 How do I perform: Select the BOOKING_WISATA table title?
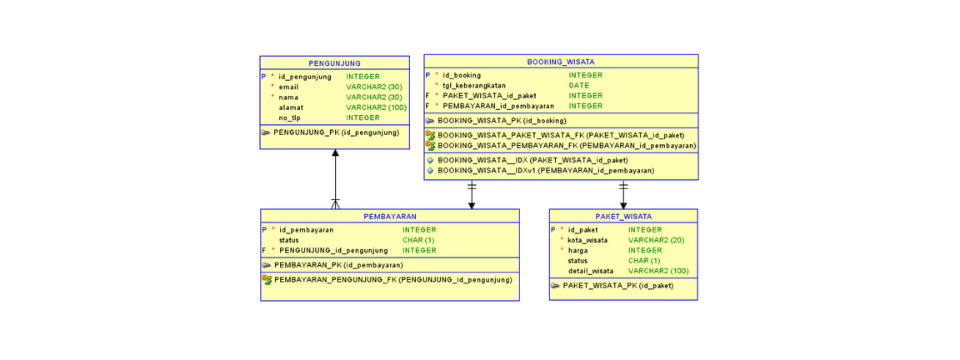[x=561, y=62]
